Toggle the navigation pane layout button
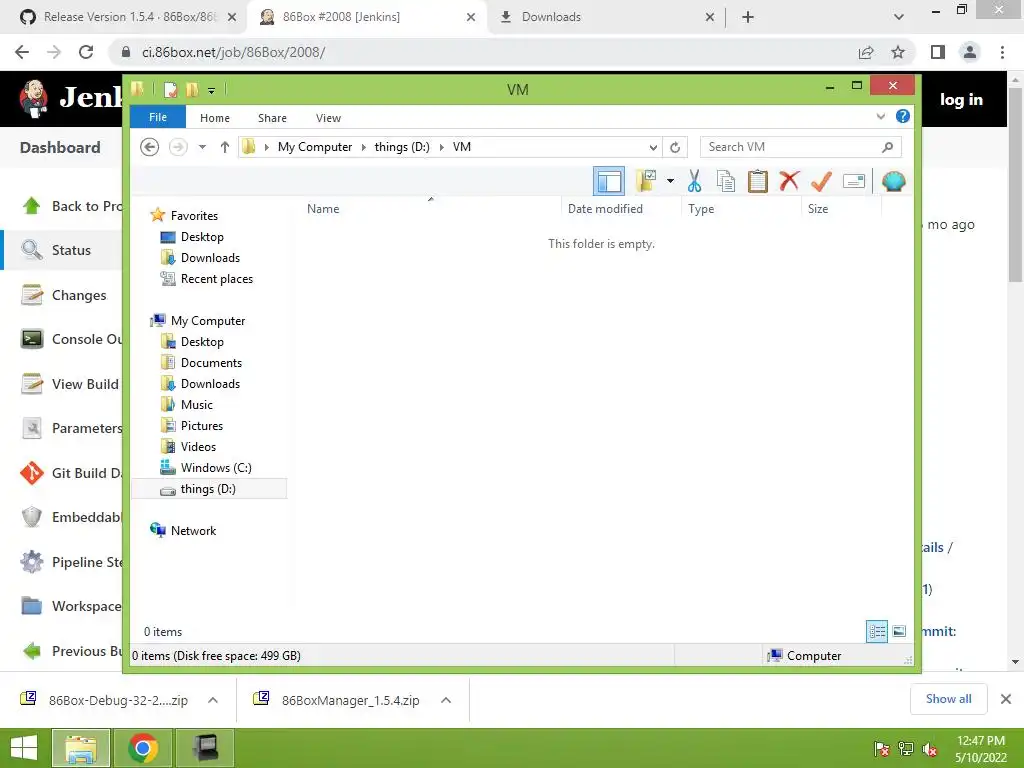 (609, 182)
